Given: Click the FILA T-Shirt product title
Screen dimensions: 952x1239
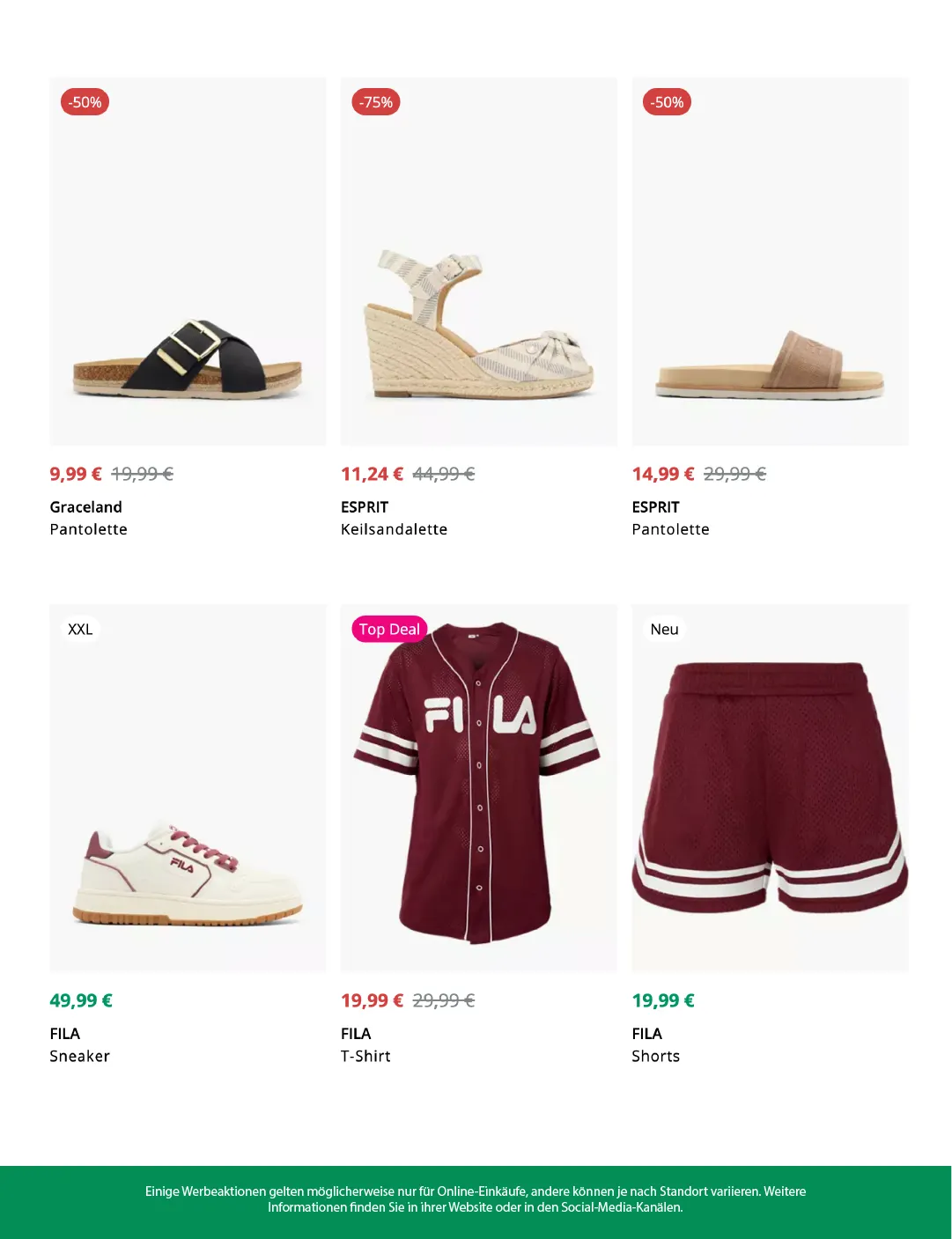Looking at the screenshot, I should point(365,1056).
